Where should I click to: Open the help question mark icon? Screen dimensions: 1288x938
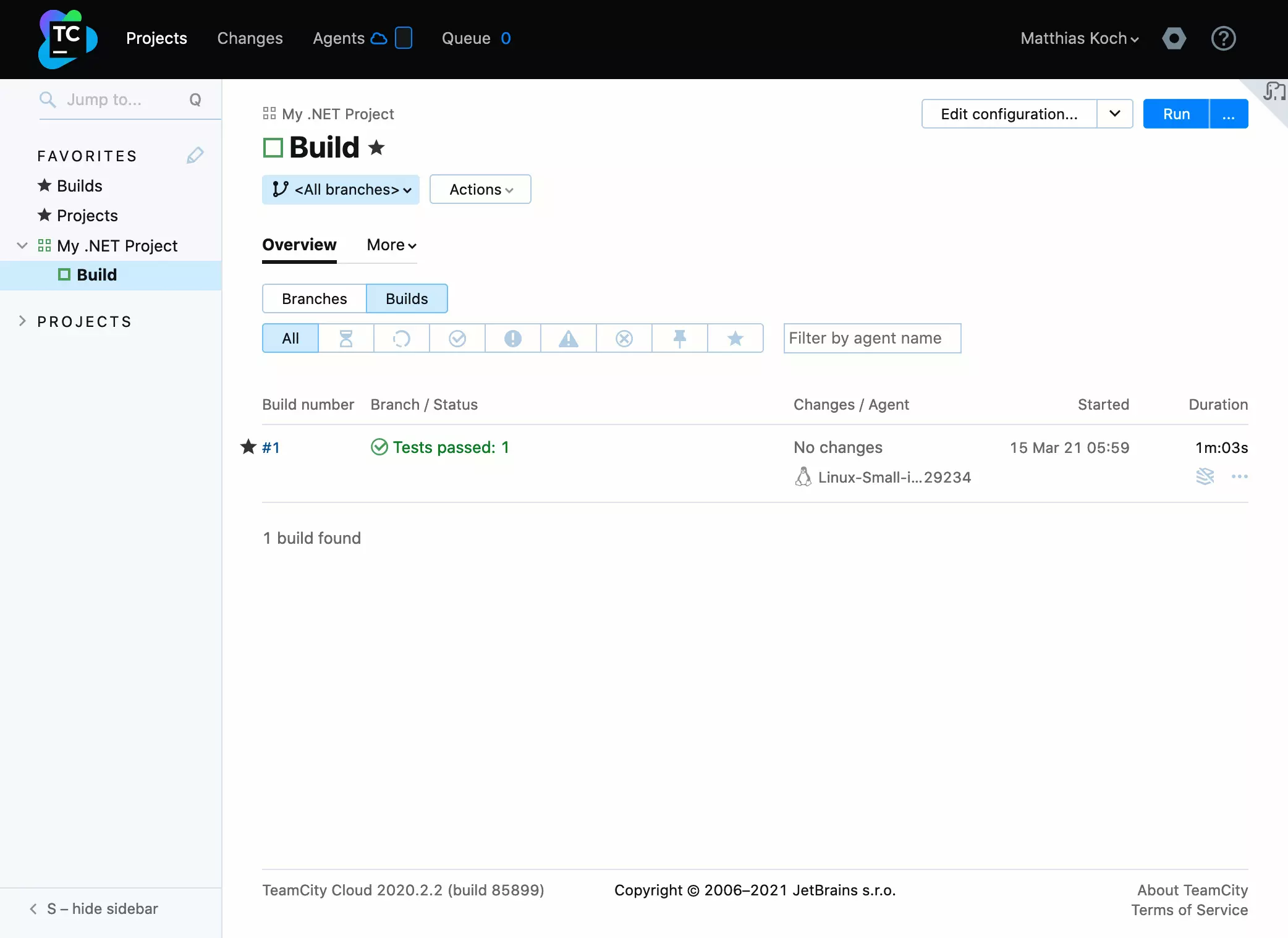[x=1223, y=38]
